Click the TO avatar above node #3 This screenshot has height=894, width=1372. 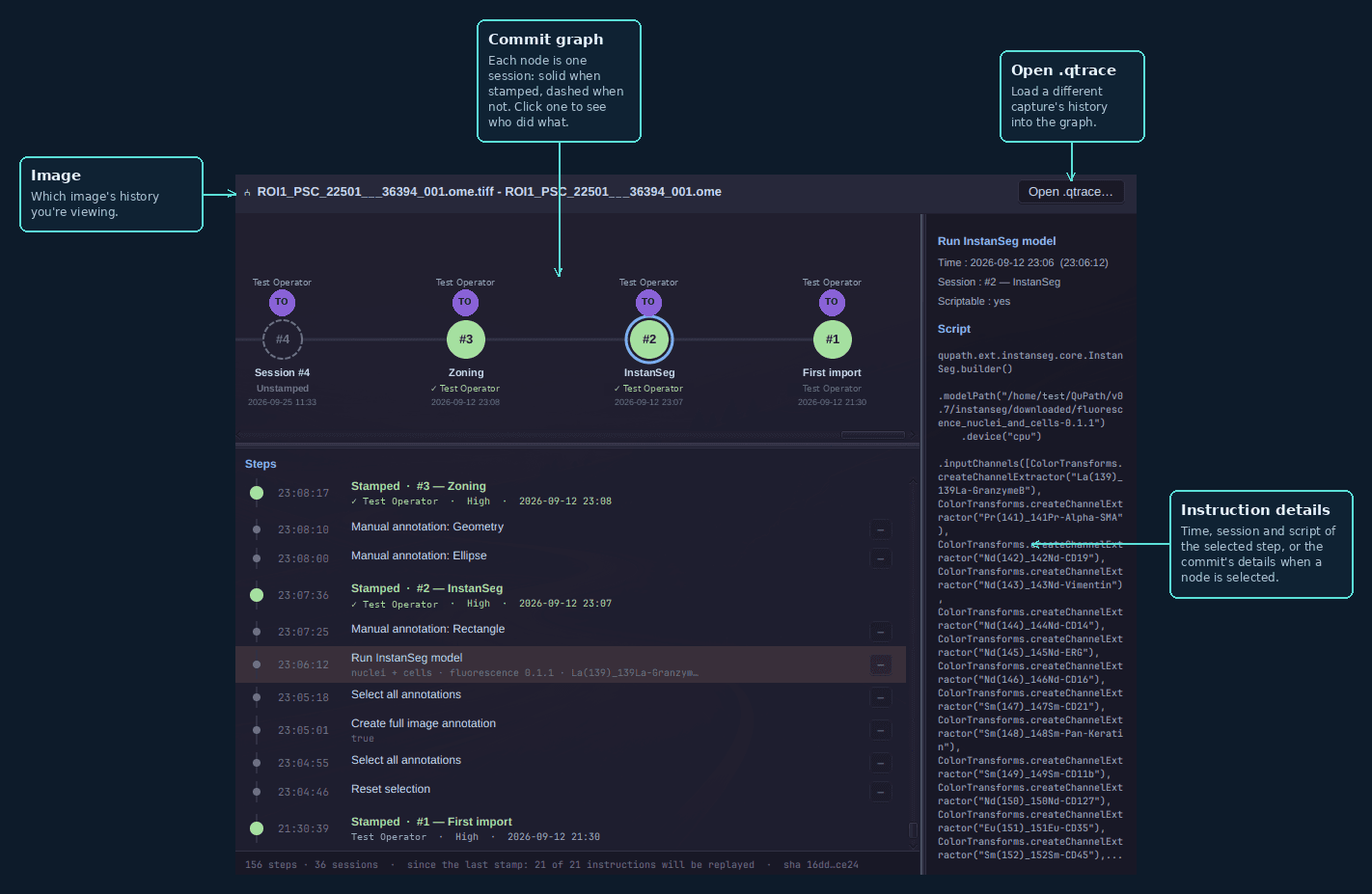click(x=465, y=302)
